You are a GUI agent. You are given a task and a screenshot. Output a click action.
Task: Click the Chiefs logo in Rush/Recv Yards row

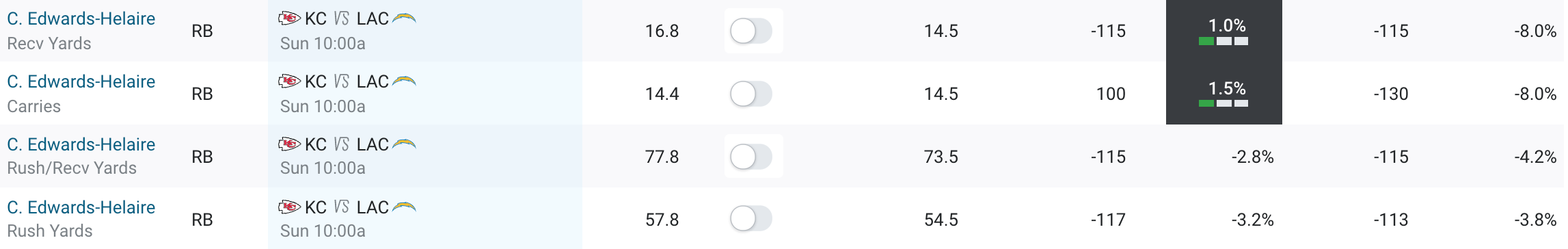[290, 144]
